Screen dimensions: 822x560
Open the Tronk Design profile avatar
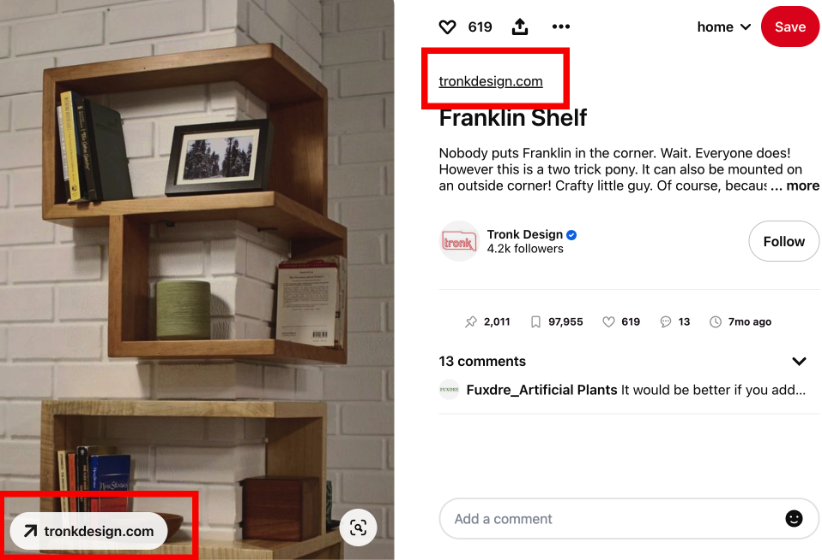point(459,241)
